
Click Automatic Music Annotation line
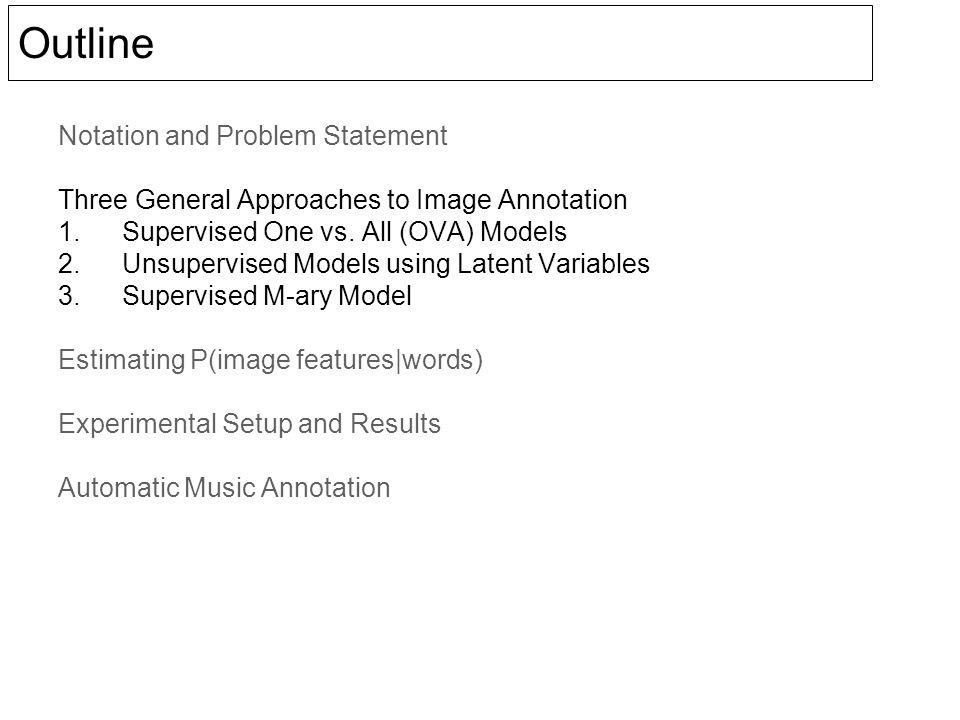224,488
